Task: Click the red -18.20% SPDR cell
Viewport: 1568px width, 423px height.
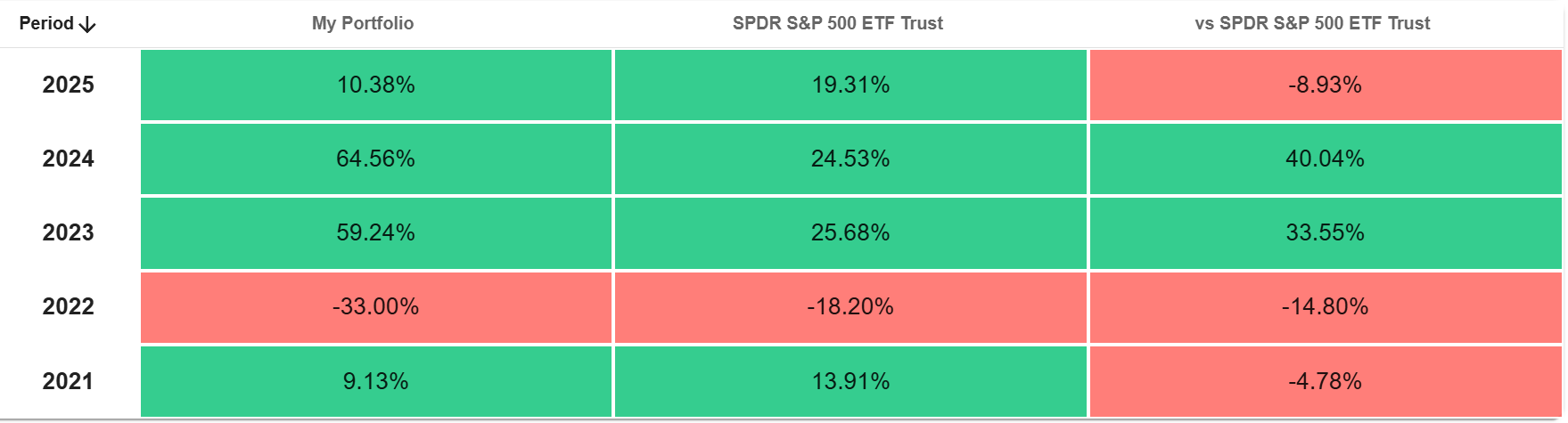Action: (x=850, y=306)
